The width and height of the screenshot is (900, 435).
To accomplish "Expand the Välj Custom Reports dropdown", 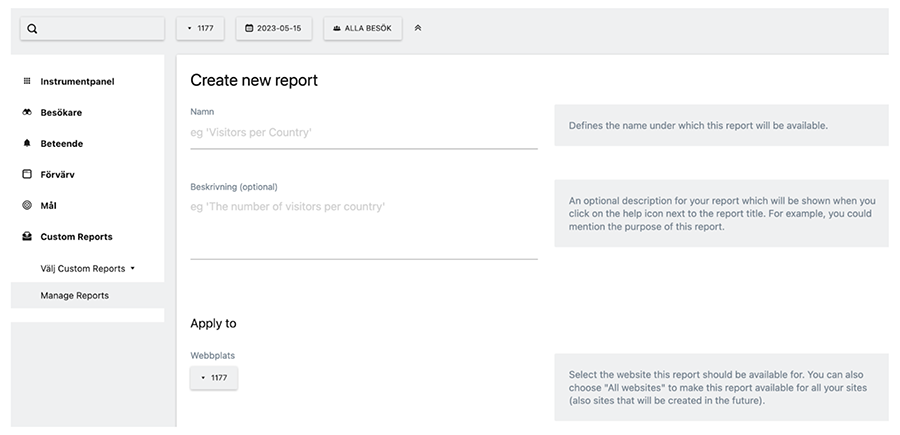I will pos(87,268).
